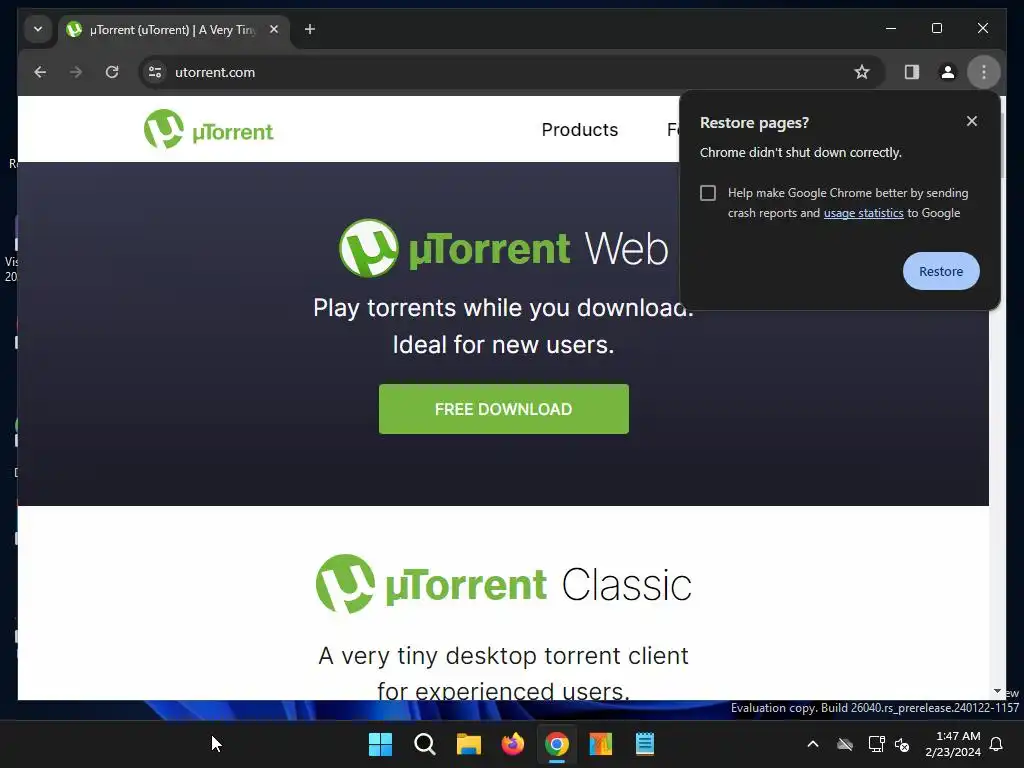Click the Chrome taskbar icon
Image resolution: width=1024 pixels, height=768 pixels.
pos(556,744)
